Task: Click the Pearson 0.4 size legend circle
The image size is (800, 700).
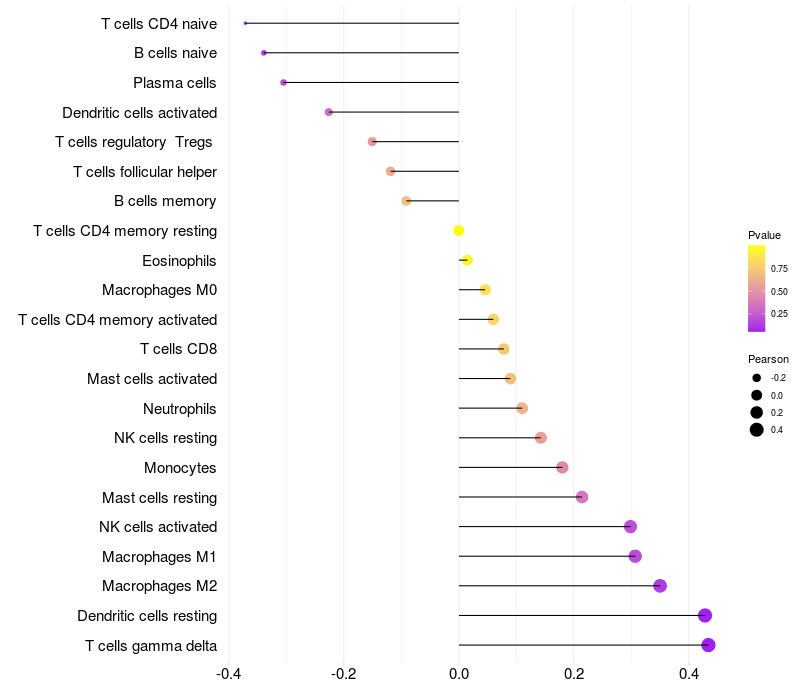Action: point(756,430)
